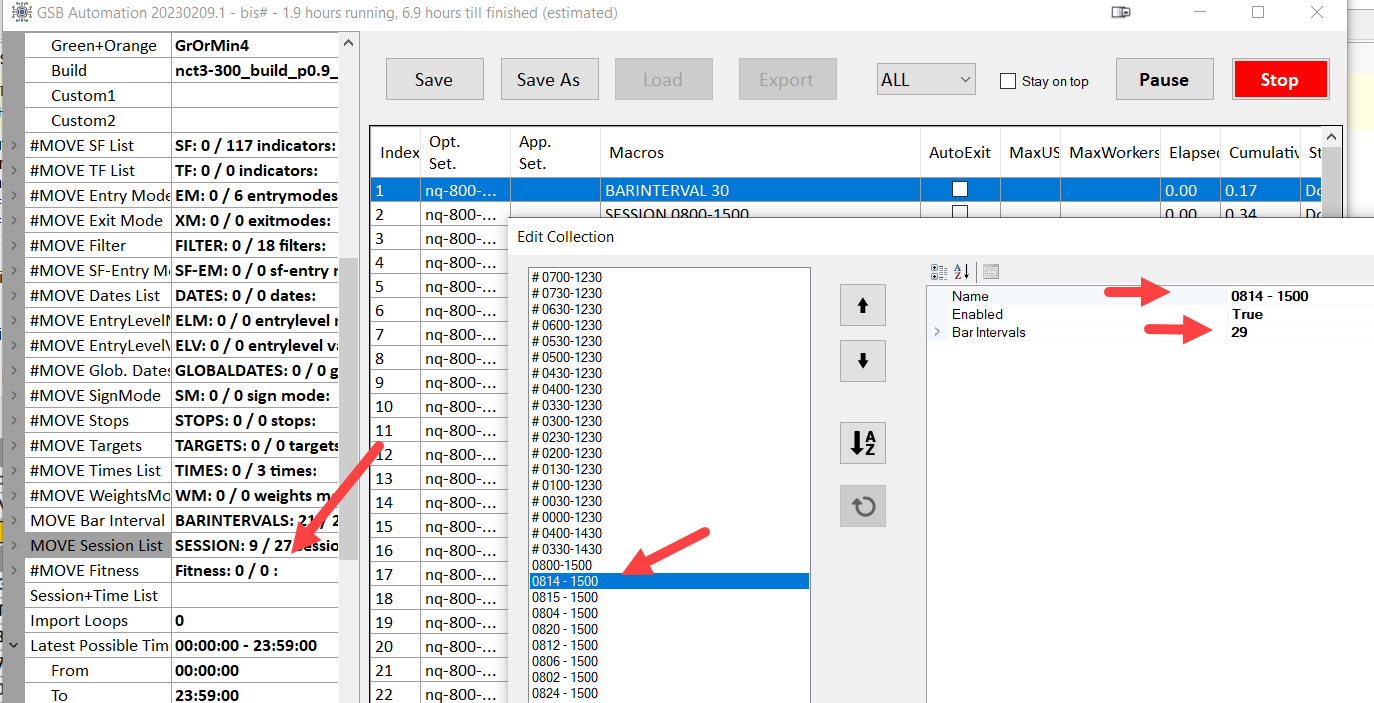Screen dimensions: 1374x703
Task: Switch property grid to alphabetical sort
Action: click(x=962, y=271)
